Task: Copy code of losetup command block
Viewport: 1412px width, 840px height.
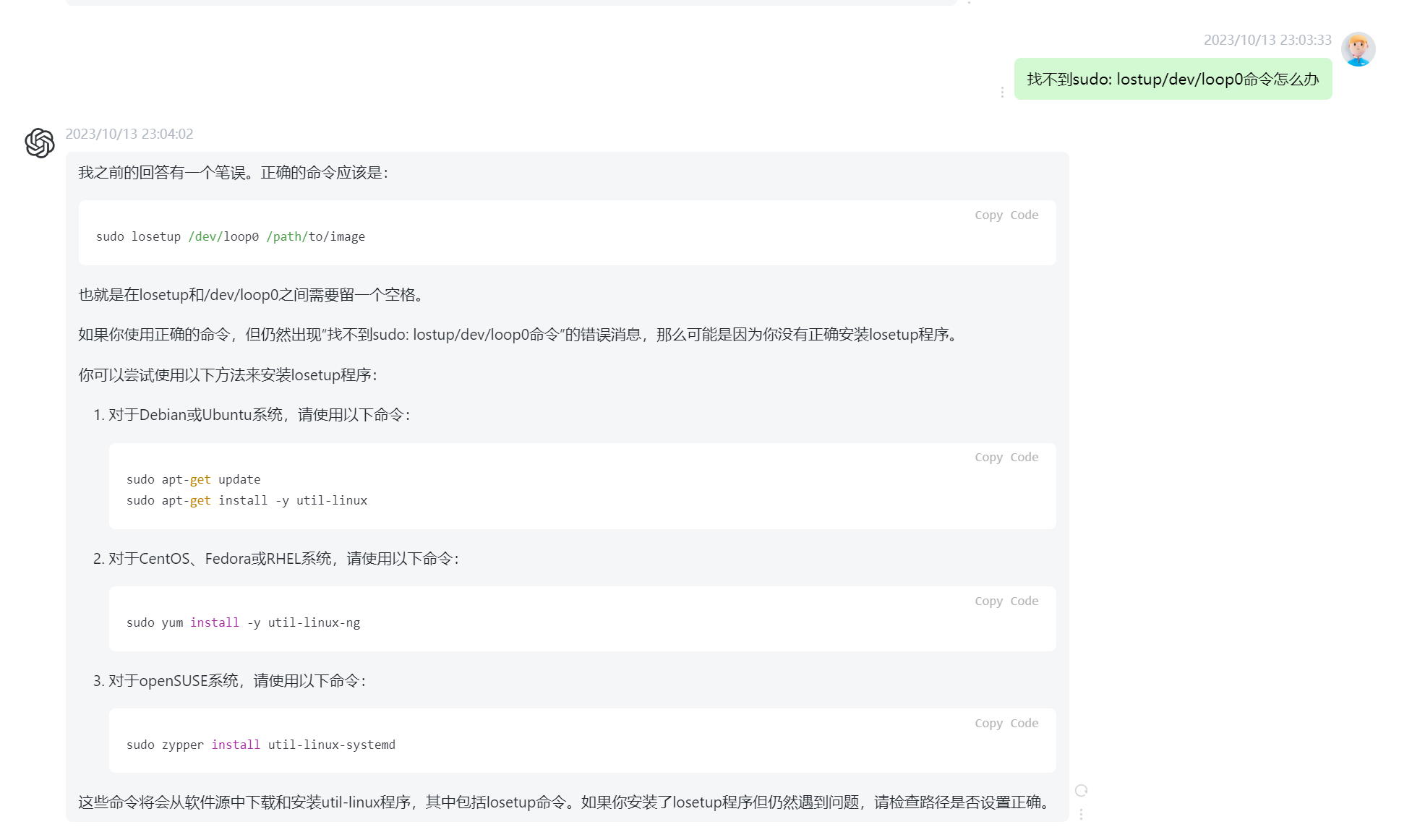Action: click(x=1006, y=215)
